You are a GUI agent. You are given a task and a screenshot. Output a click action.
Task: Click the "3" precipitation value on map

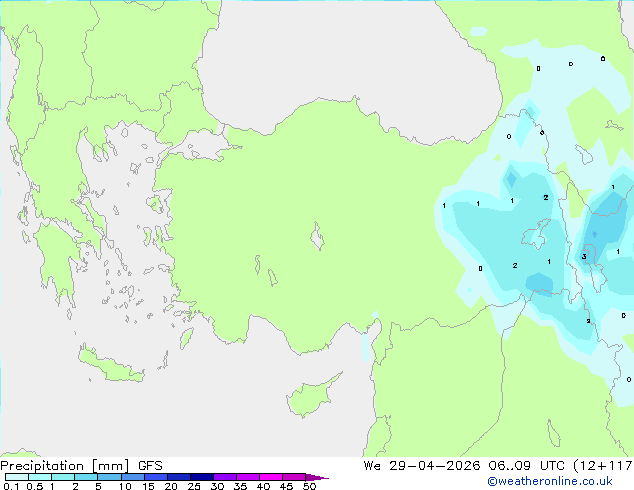click(584, 257)
